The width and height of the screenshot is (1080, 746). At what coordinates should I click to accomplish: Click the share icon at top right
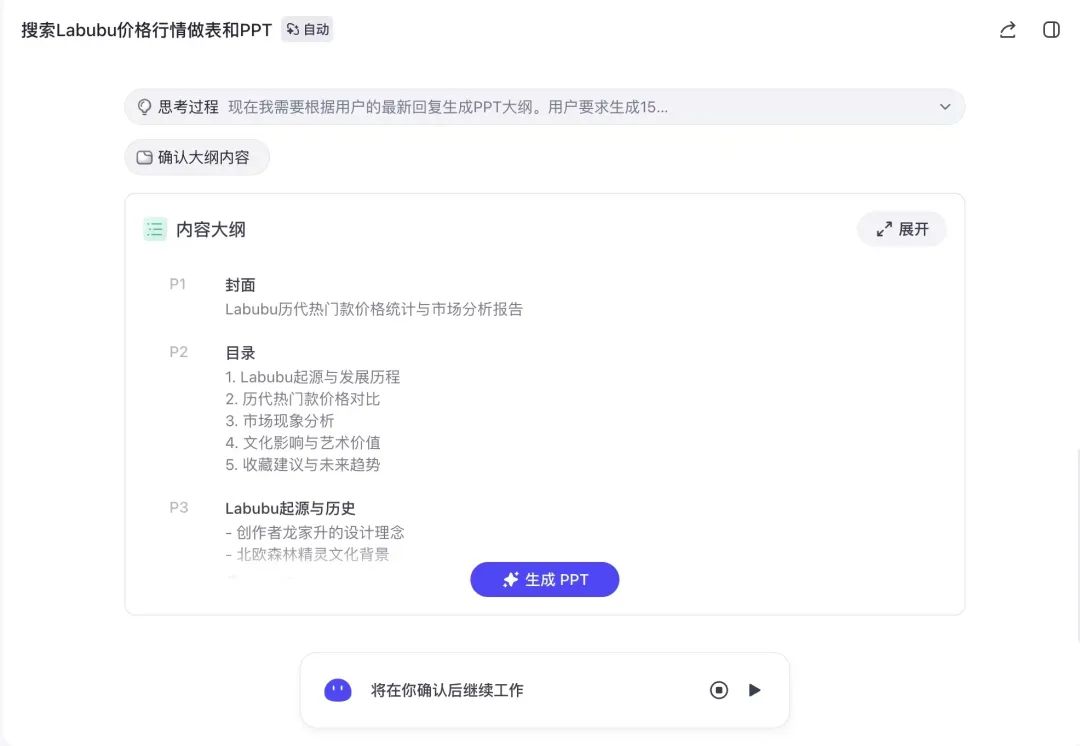tap(1008, 30)
